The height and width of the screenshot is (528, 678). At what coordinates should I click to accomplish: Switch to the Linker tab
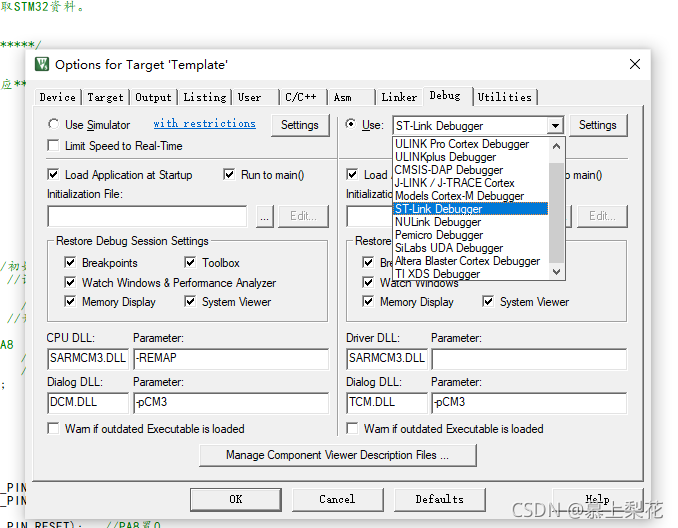[399, 97]
